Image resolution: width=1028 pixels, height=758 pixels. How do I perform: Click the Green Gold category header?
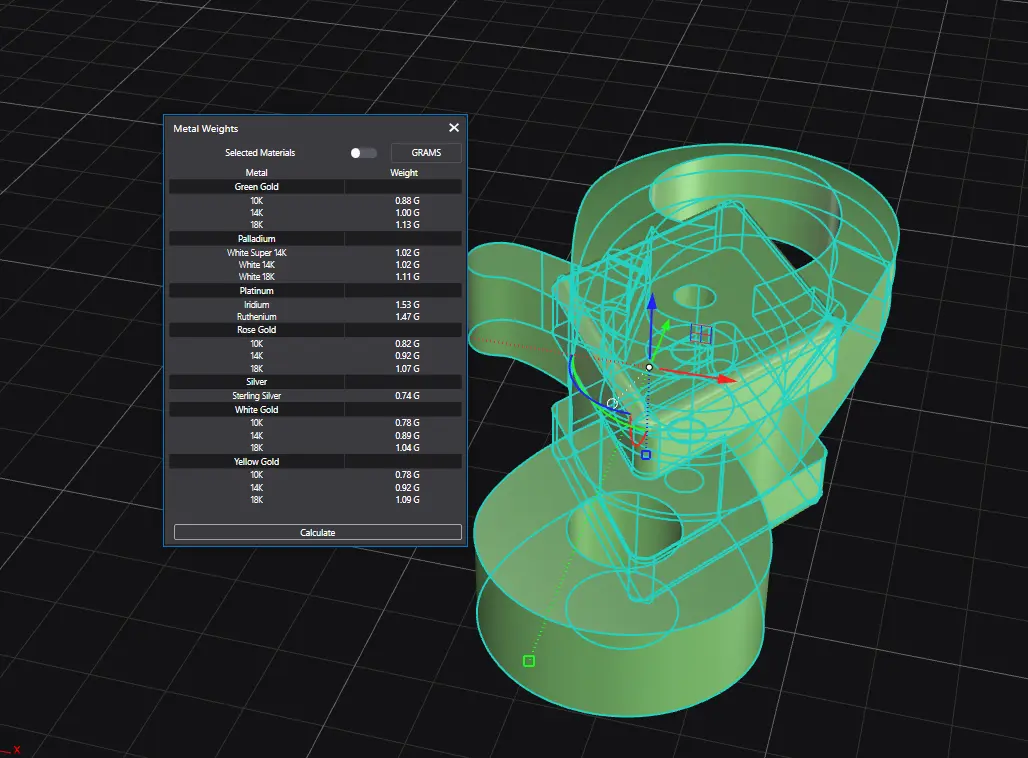[x=257, y=187]
